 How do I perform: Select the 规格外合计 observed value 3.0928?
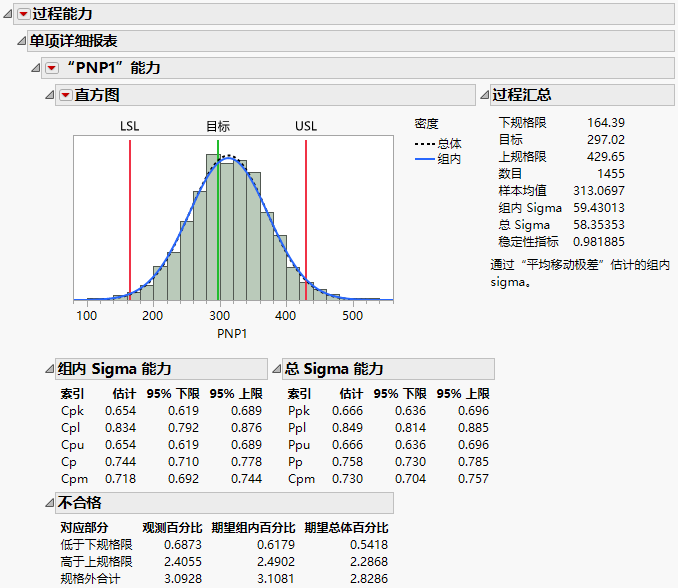click(x=183, y=578)
